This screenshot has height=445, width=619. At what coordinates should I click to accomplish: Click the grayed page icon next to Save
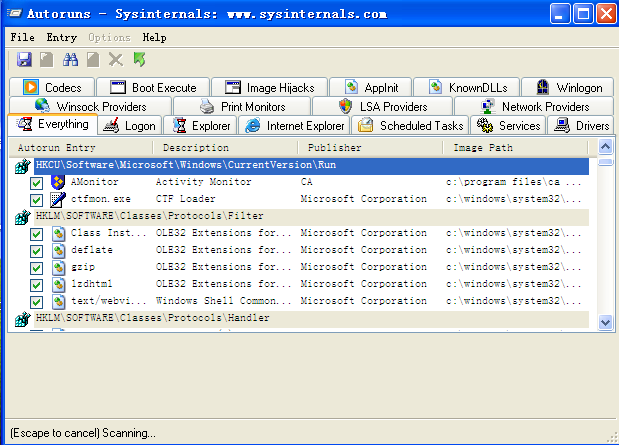(47, 60)
